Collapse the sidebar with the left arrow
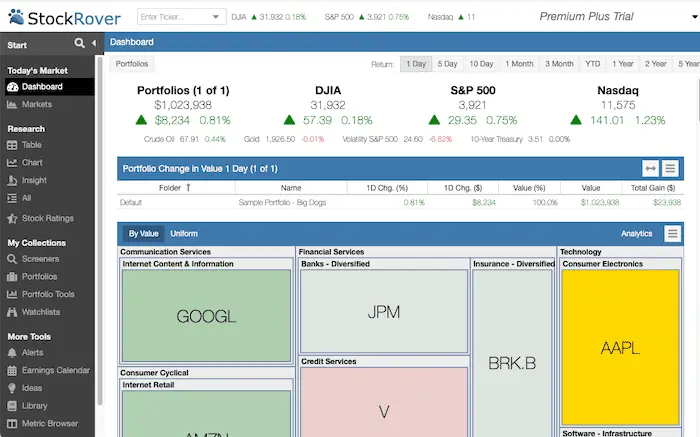Viewport: 700px width, 437px height. click(x=94, y=43)
